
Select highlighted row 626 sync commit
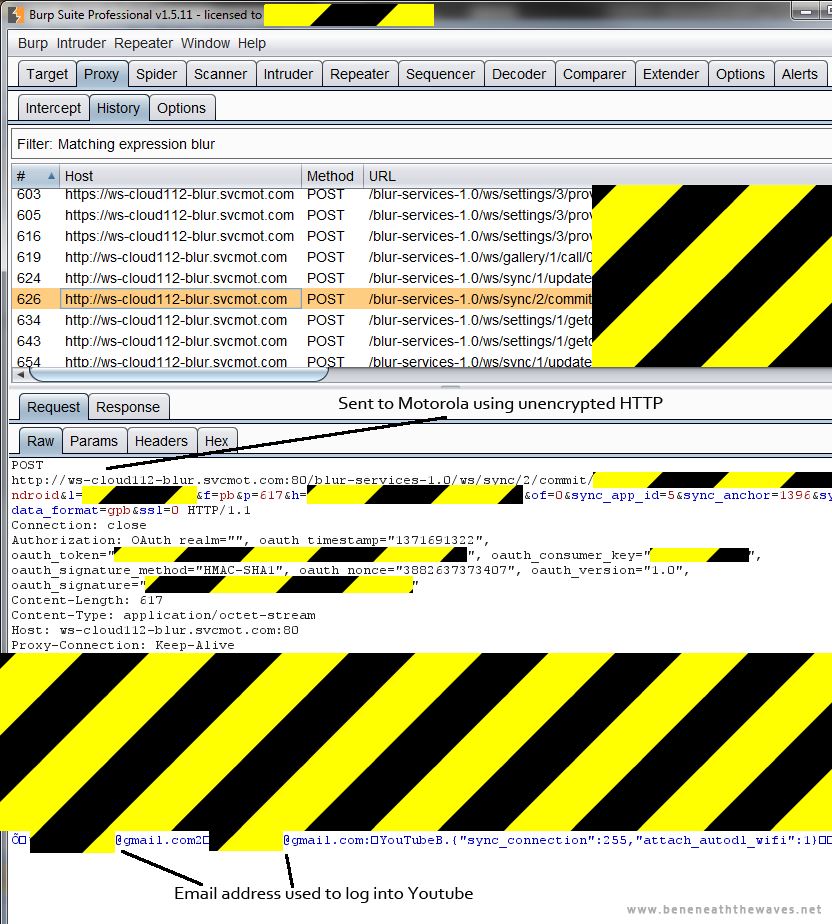302,299
